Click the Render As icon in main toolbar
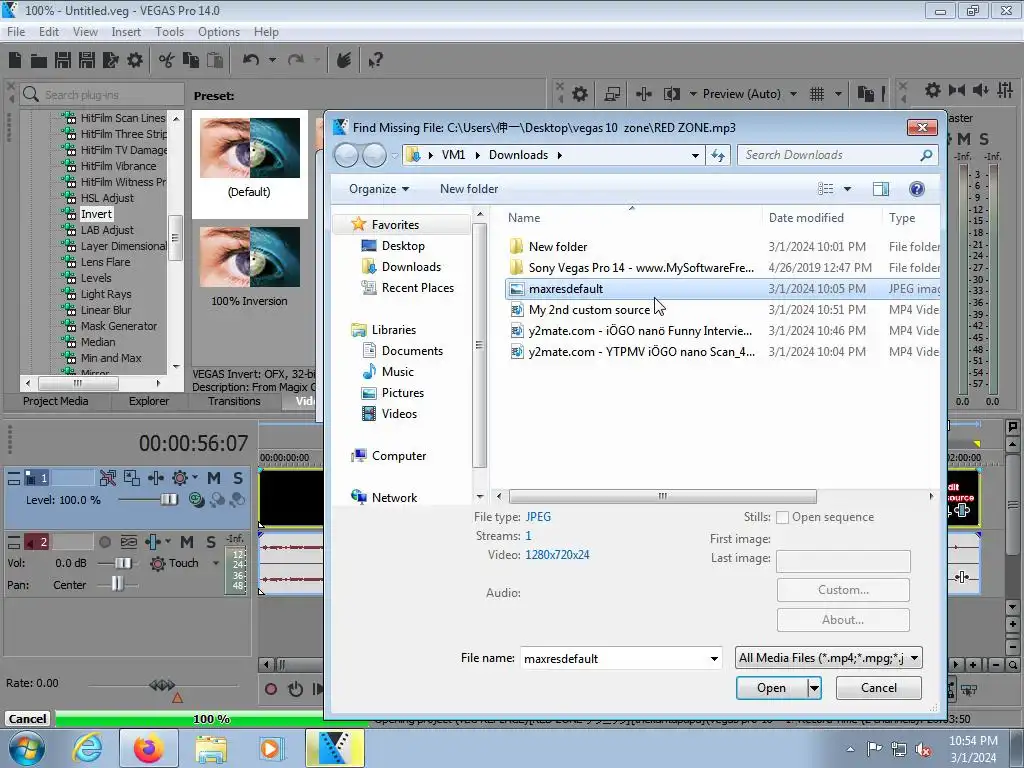 pyautogui.click(x=110, y=60)
